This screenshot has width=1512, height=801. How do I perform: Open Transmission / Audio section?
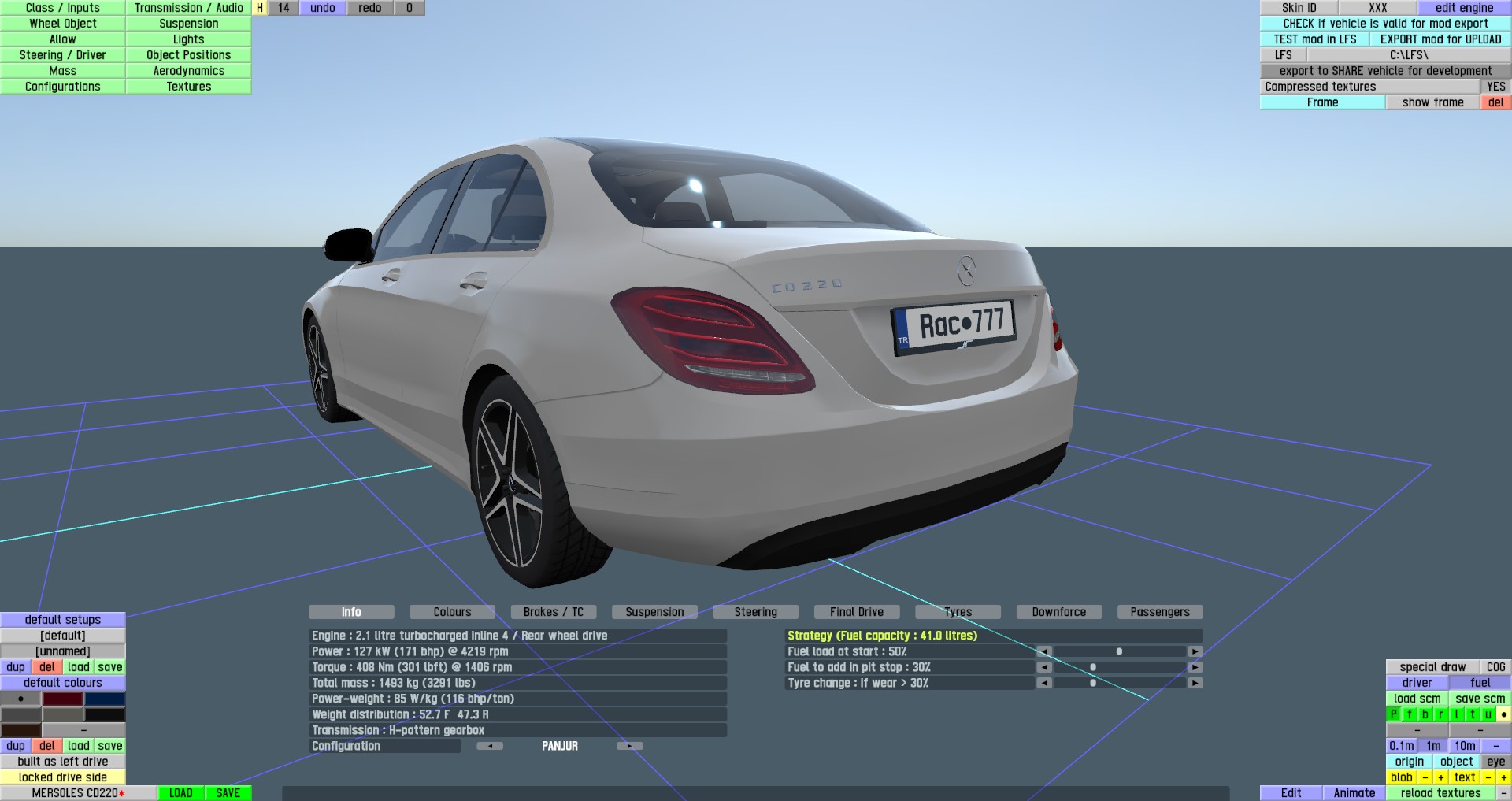pos(189,8)
